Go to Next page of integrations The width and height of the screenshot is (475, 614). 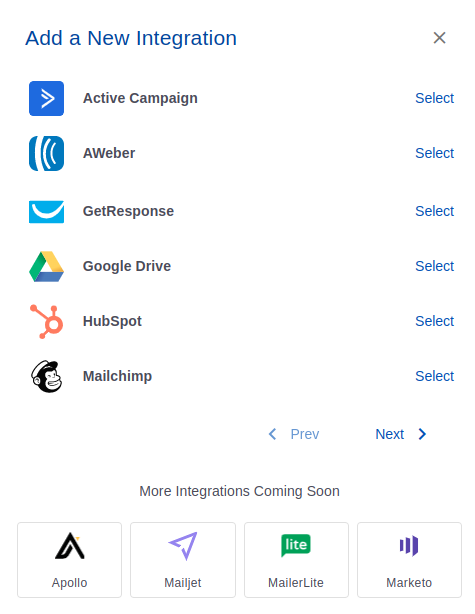pyautogui.click(x=401, y=434)
